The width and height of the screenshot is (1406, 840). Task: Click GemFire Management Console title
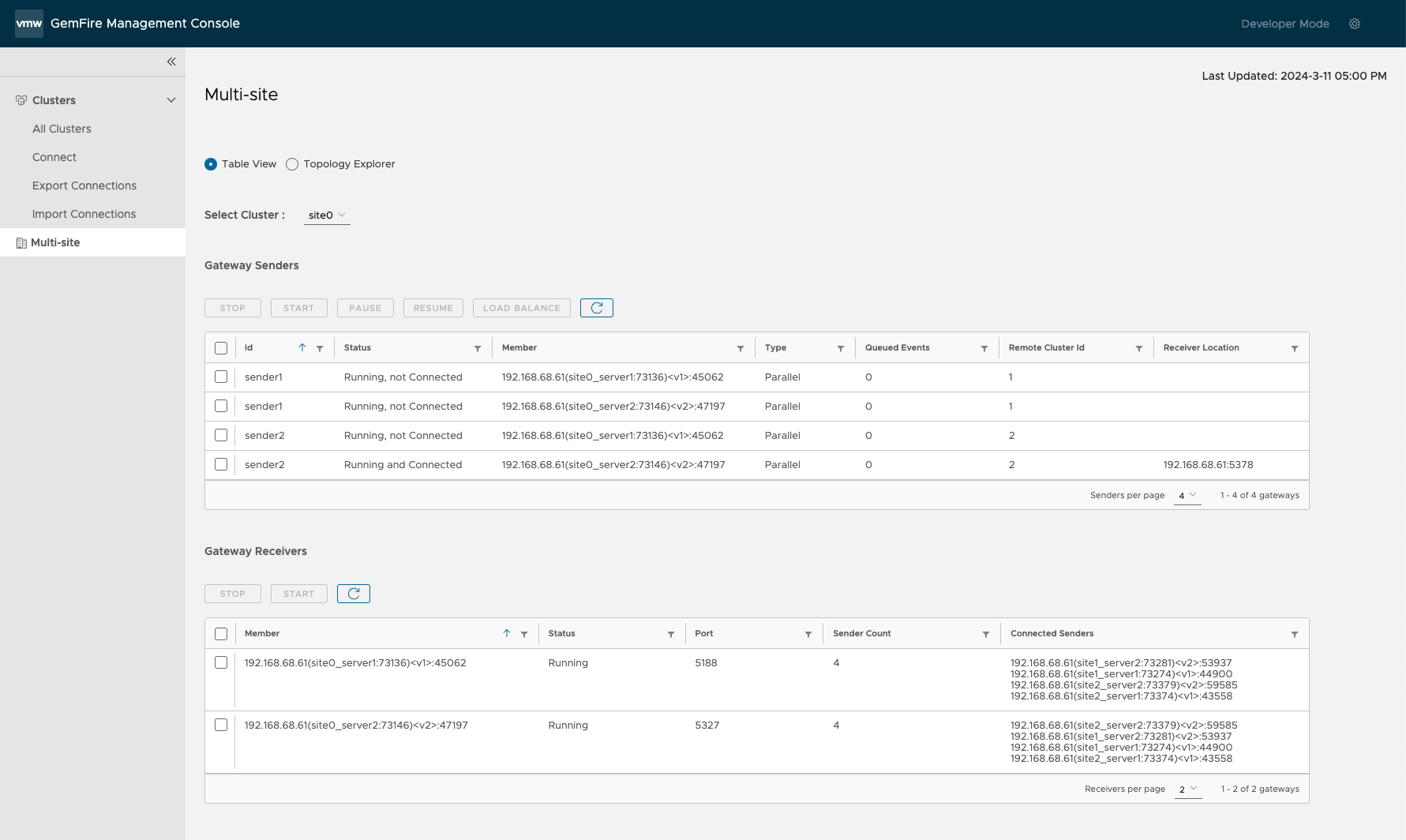(x=145, y=24)
